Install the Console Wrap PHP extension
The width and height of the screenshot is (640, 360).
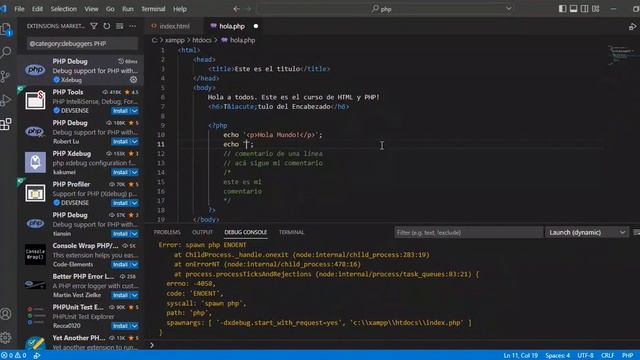click(x=120, y=264)
